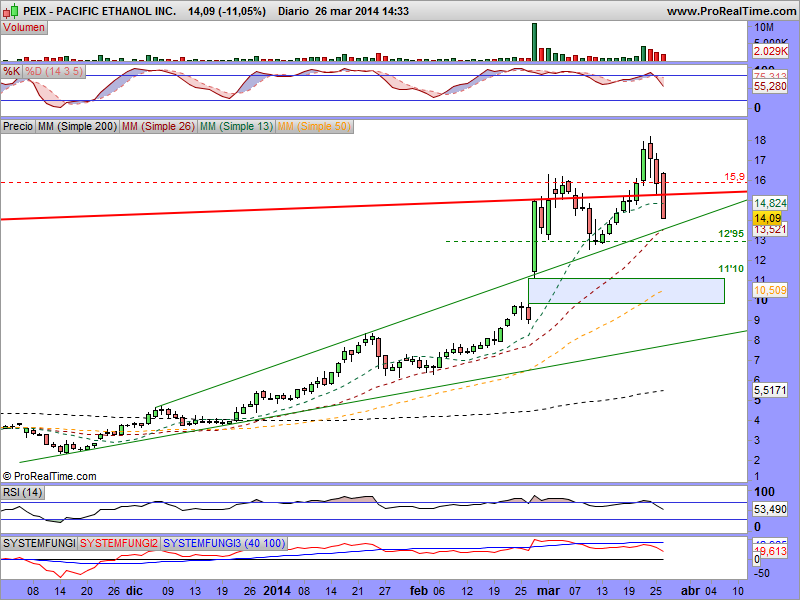Click the 14,09 (-11,05%) quote text

[x=227, y=11]
